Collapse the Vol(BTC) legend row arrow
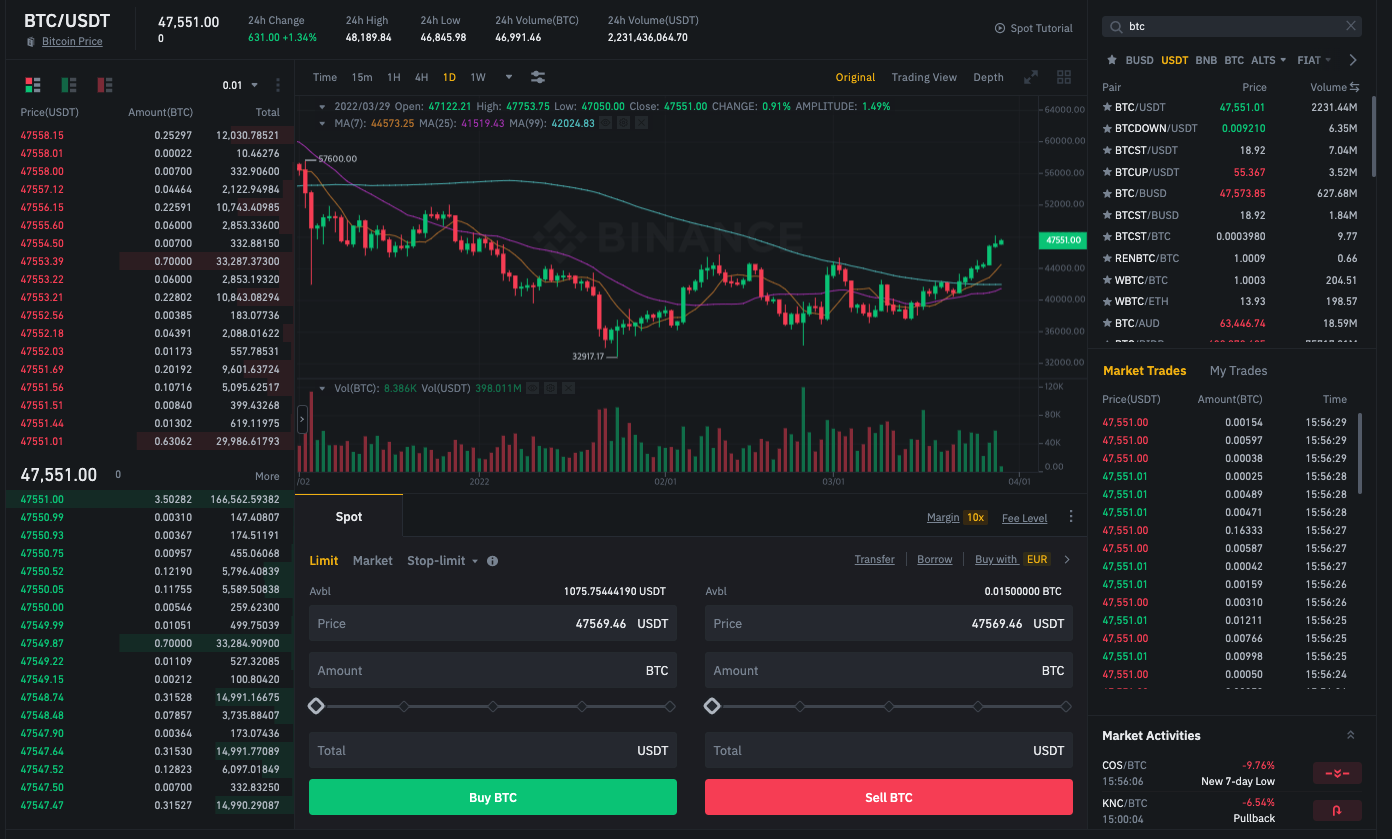This screenshot has height=839, width=1392. click(x=323, y=388)
